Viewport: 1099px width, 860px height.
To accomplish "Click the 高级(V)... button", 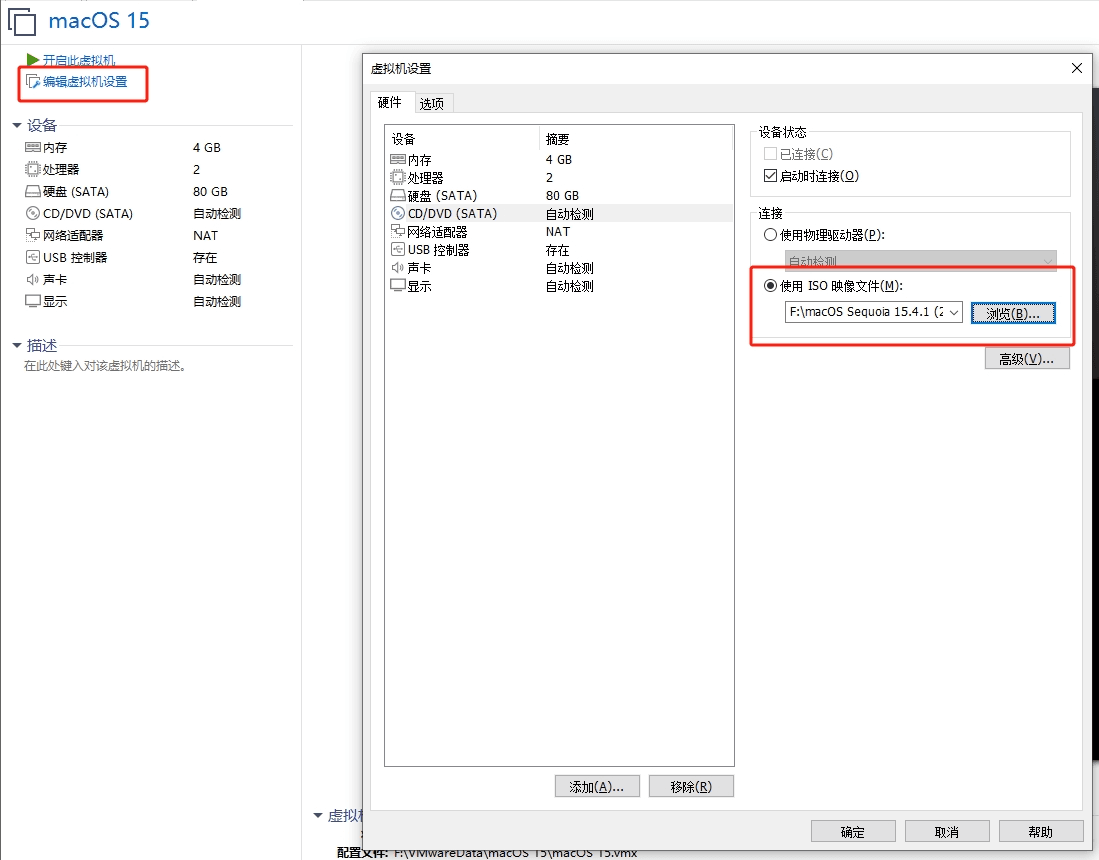I will 1027,359.
